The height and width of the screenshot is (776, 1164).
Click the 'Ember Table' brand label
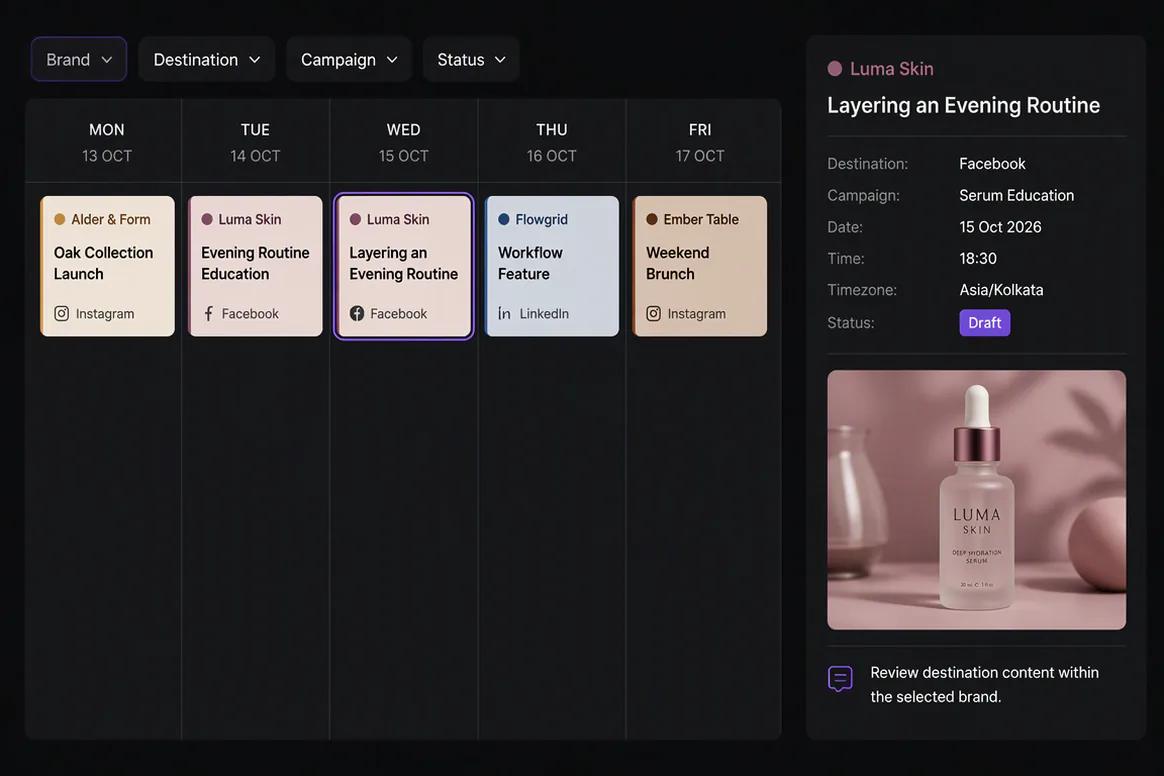[x=701, y=219]
